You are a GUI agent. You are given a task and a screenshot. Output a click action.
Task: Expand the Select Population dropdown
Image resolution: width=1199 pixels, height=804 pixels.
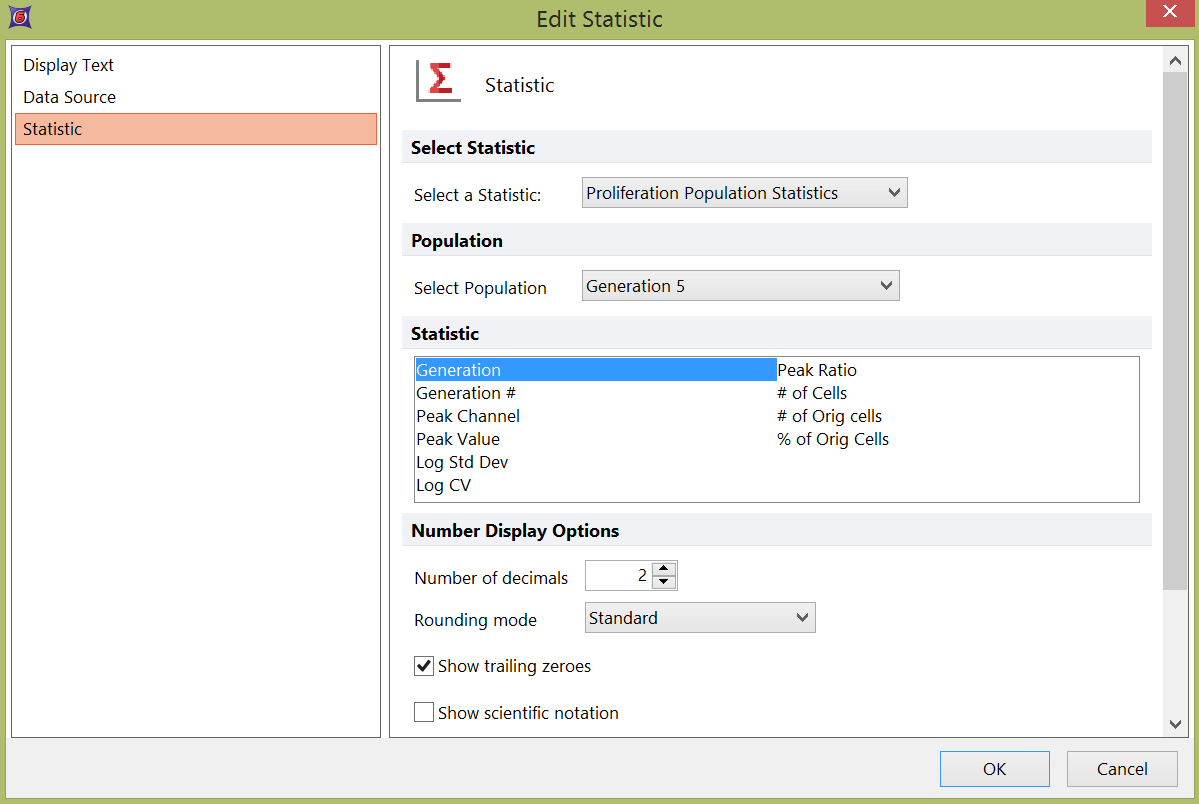(x=740, y=286)
